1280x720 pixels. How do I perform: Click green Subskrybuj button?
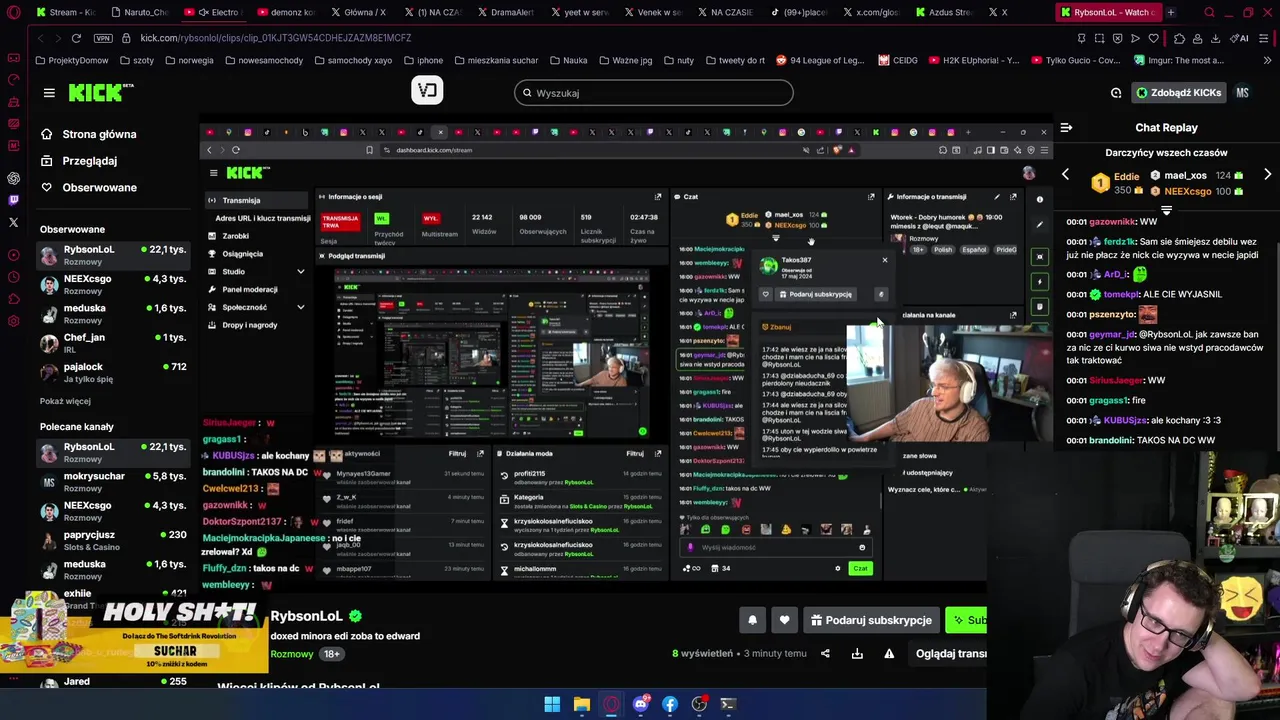pos(966,620)
